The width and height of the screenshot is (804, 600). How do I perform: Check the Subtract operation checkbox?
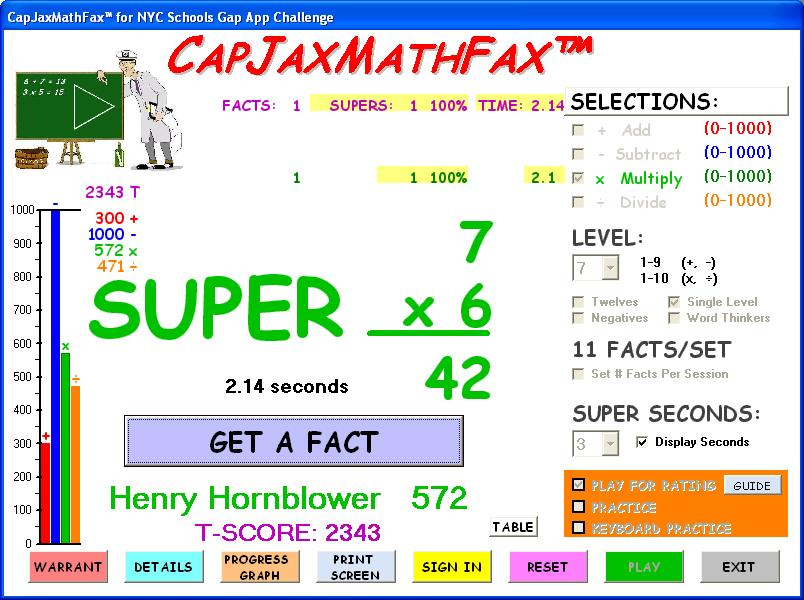pyautogui.click(x=578, y=154)
